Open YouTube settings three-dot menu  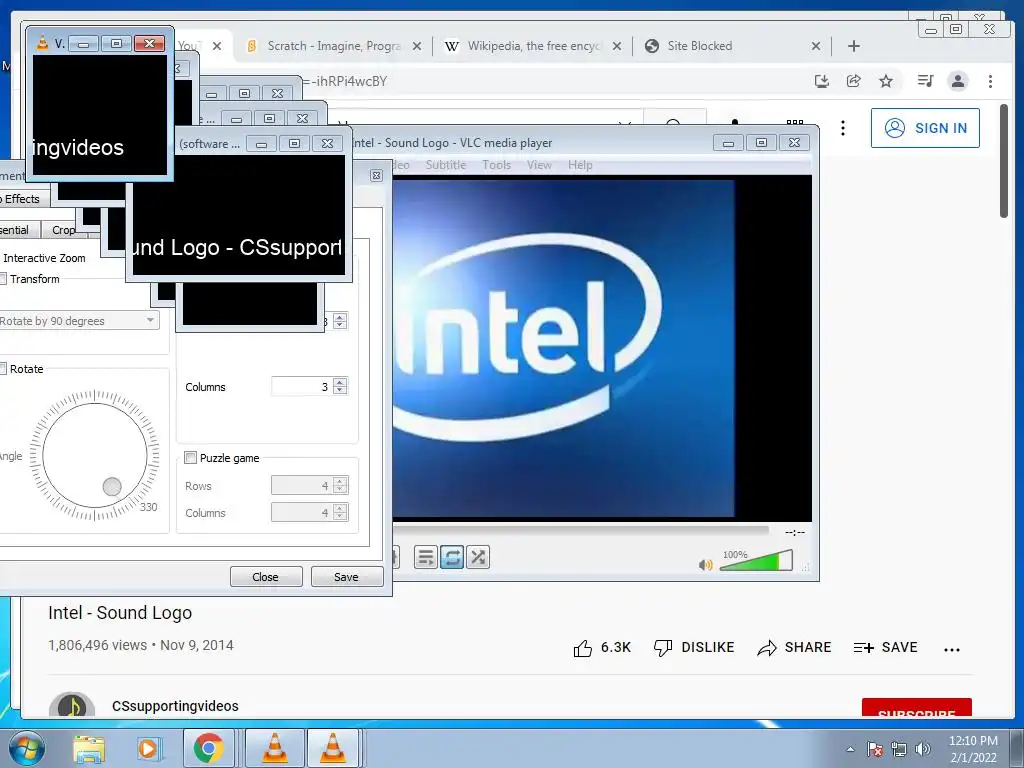(842, 128)
